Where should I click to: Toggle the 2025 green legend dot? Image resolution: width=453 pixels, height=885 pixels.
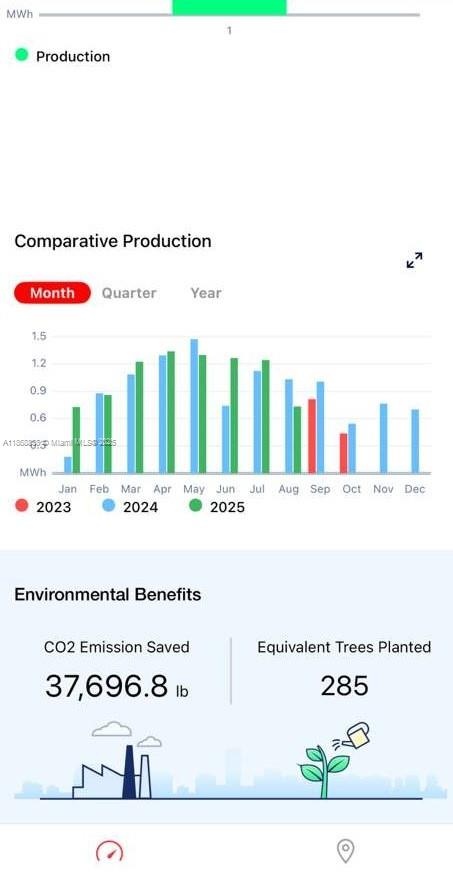coord(195,506)
